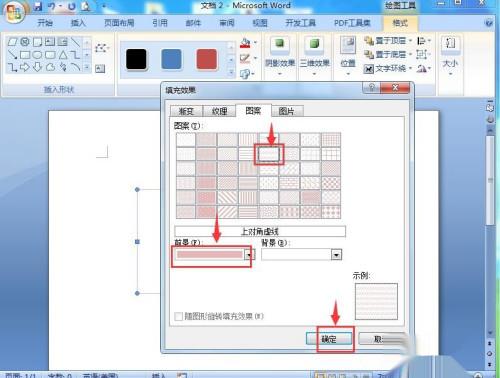
Task: Switch to the 图片 tab
Action: [287, 111]
